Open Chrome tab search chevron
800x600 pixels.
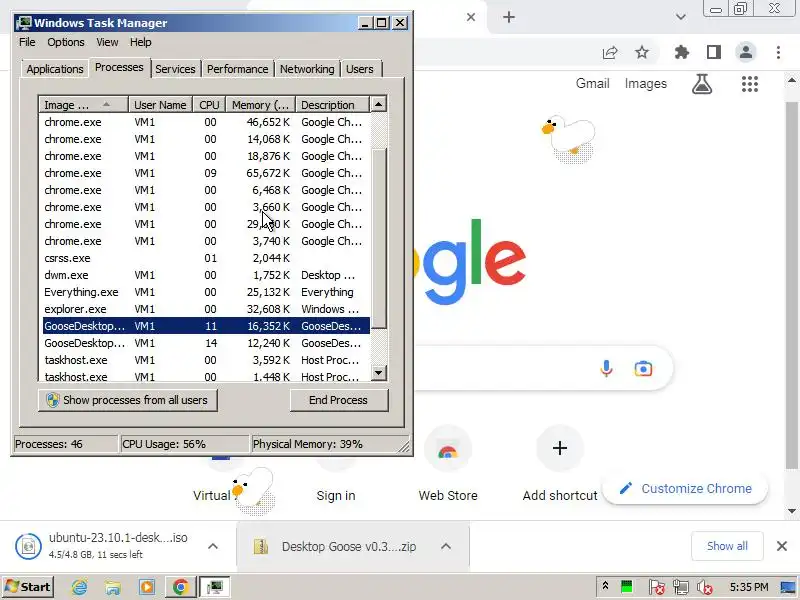tap(681, 17)
